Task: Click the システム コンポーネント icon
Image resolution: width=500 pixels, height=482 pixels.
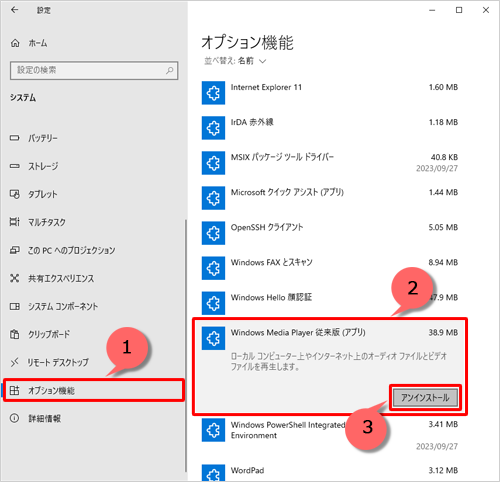Action: coord(15,306)
